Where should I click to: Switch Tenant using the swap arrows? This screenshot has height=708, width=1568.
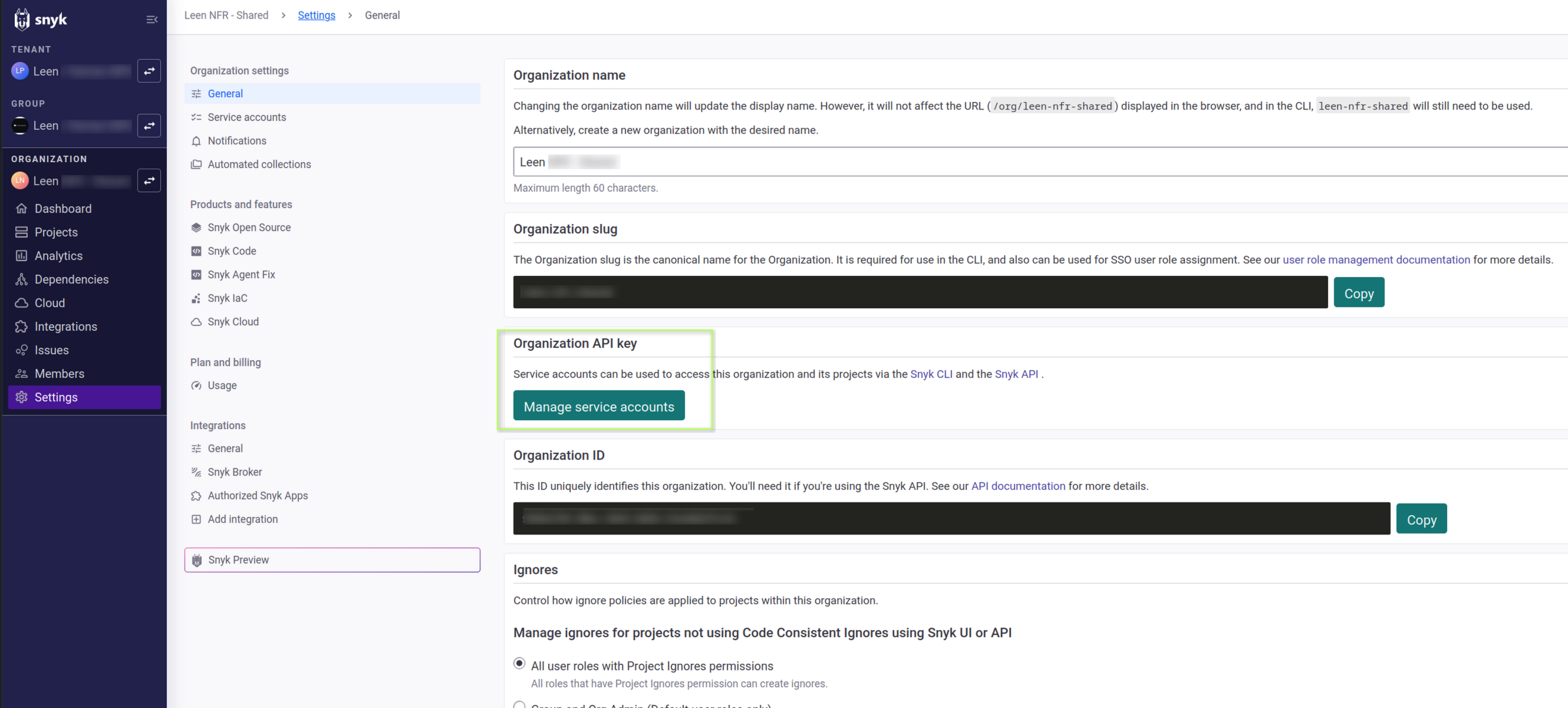coord(149,71)
